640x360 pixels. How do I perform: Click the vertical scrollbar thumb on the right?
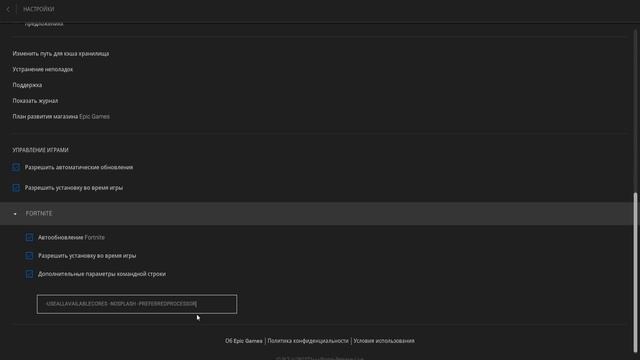[635, 271]
